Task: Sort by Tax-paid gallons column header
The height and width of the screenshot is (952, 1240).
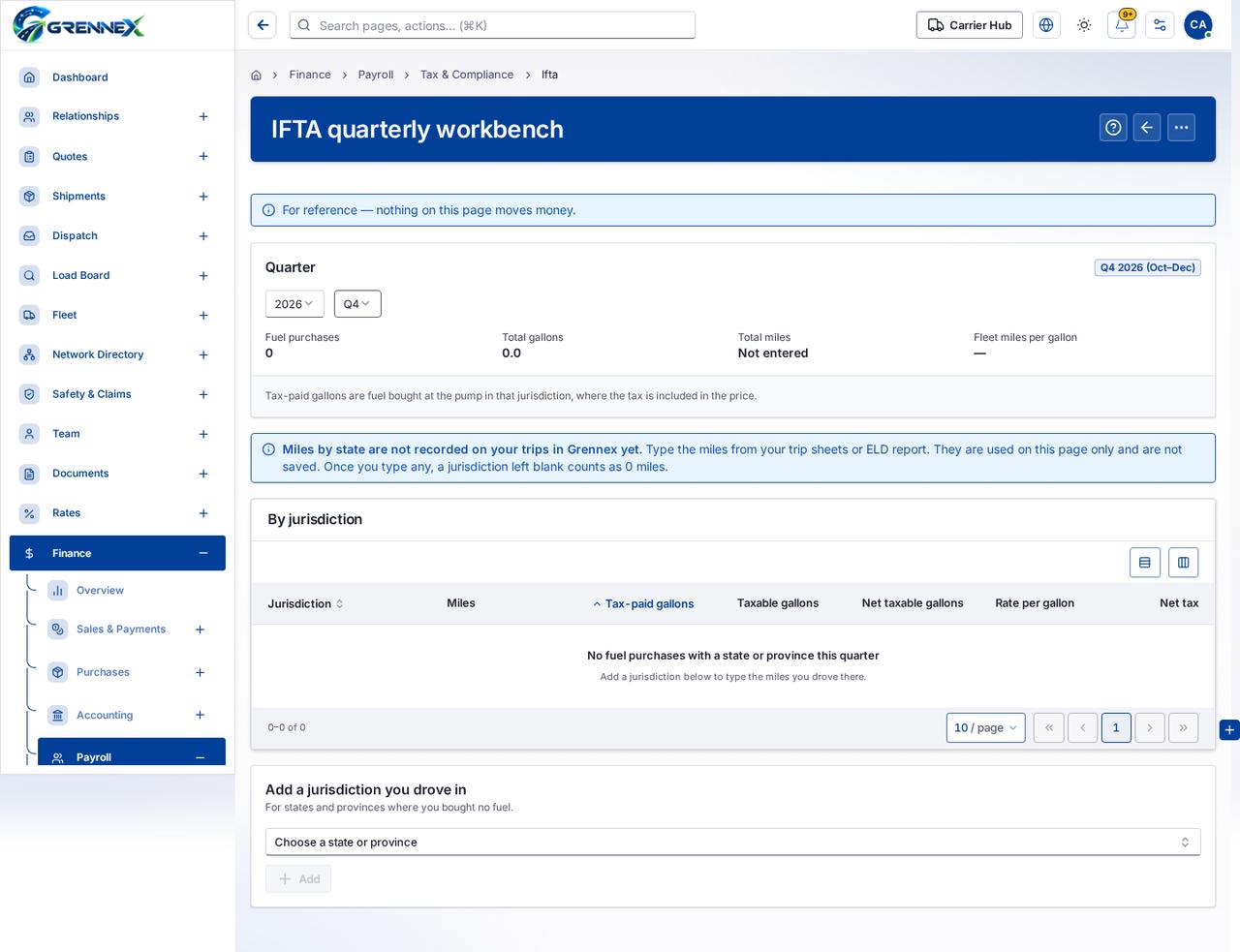Action: click(643, 604)
